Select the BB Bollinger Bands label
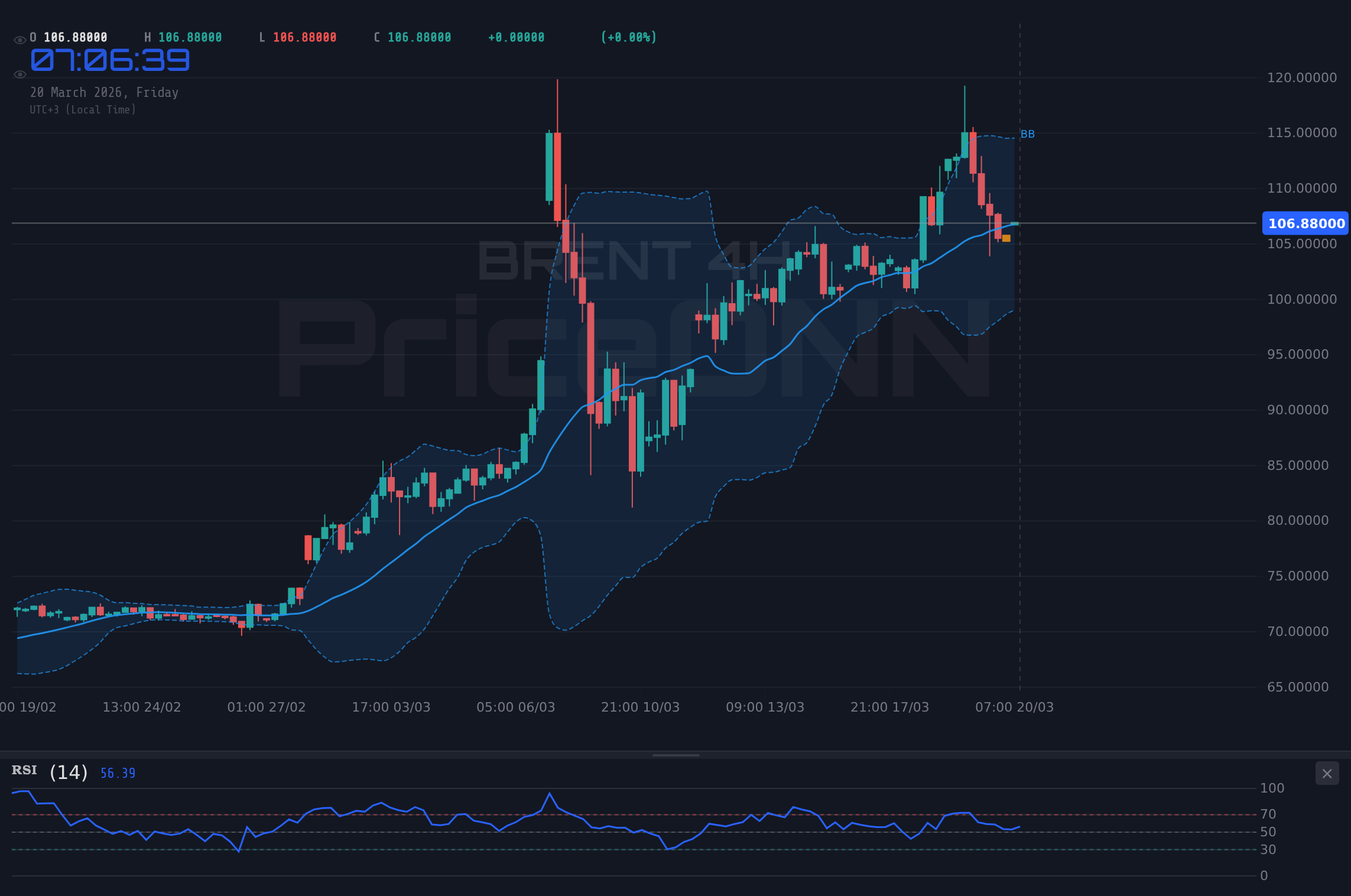Screen dimensions: 1351x896 1027,134
